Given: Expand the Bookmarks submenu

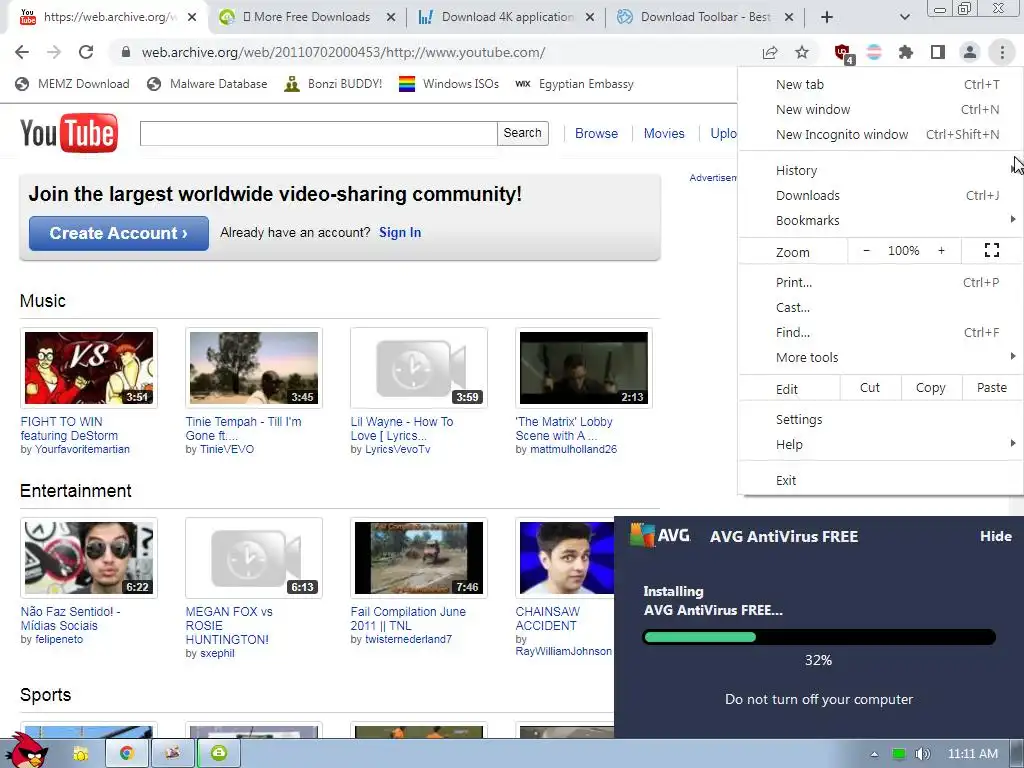Looking at the screenshot, I should tap(878, 220).
